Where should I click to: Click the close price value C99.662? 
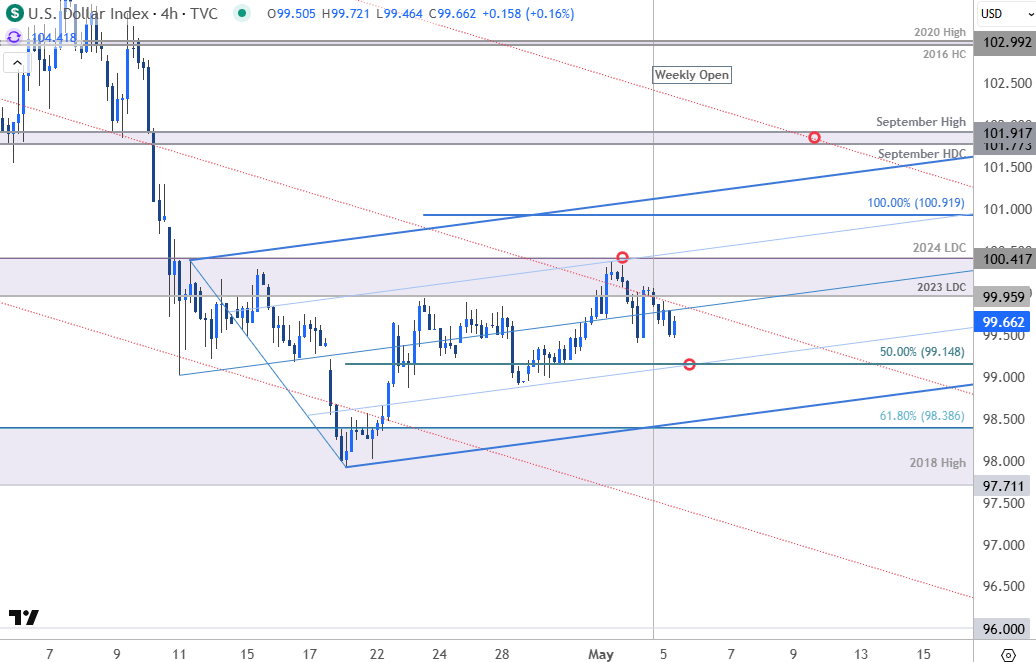(452, 13)
